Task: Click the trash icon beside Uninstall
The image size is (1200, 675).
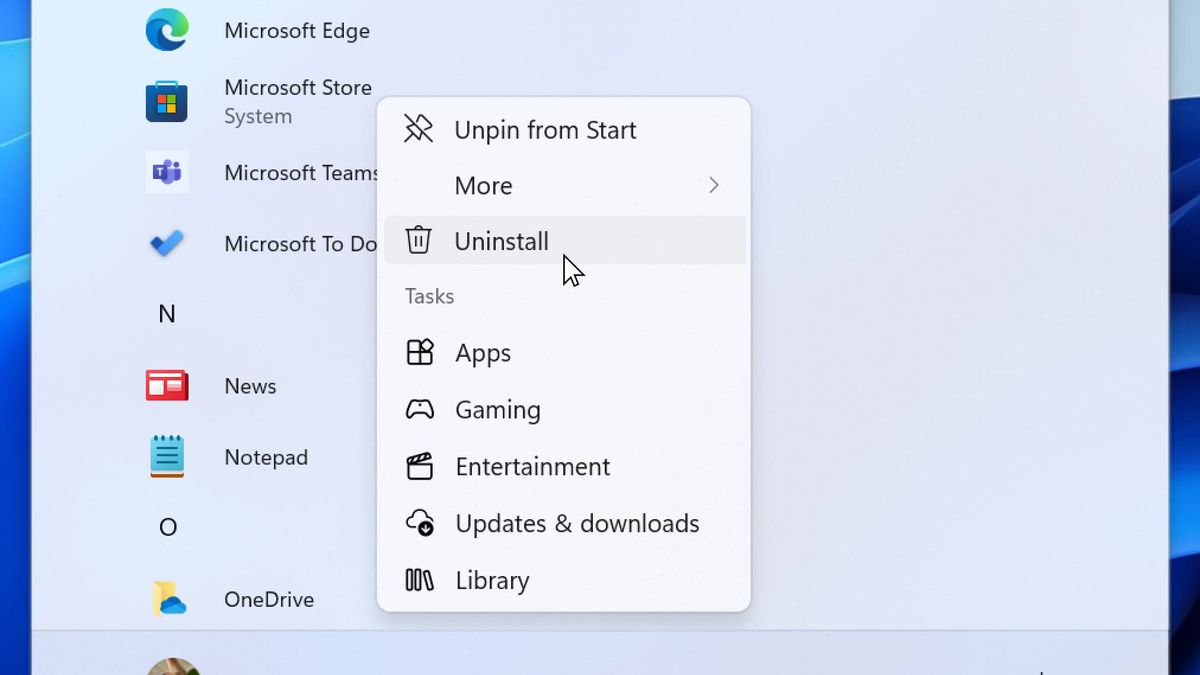Action: 419,240
